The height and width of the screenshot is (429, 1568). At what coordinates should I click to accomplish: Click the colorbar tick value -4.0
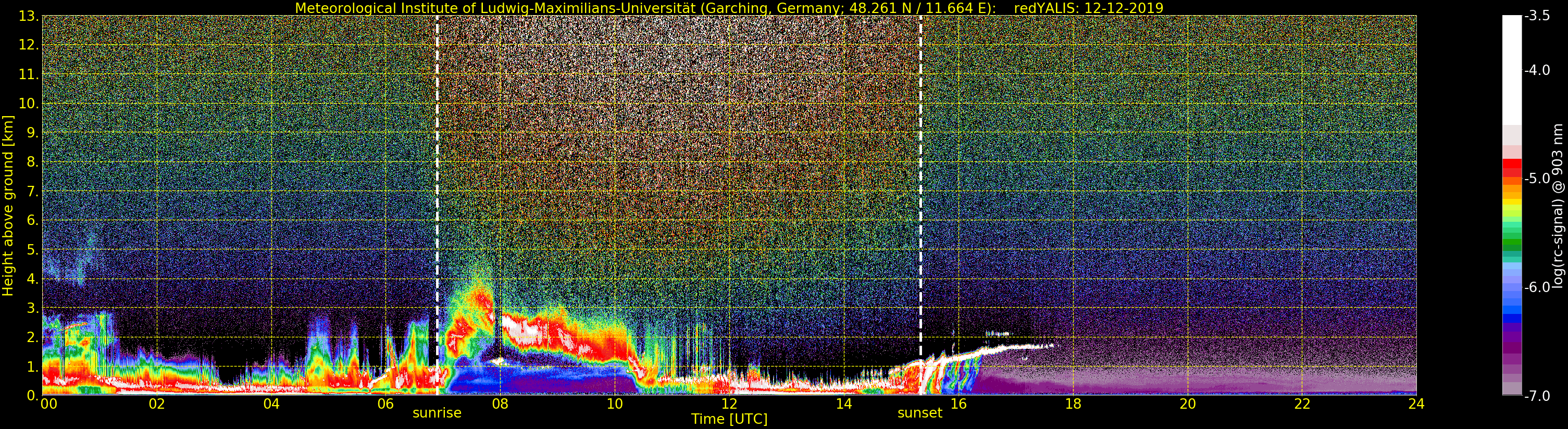coord(1538,70)
